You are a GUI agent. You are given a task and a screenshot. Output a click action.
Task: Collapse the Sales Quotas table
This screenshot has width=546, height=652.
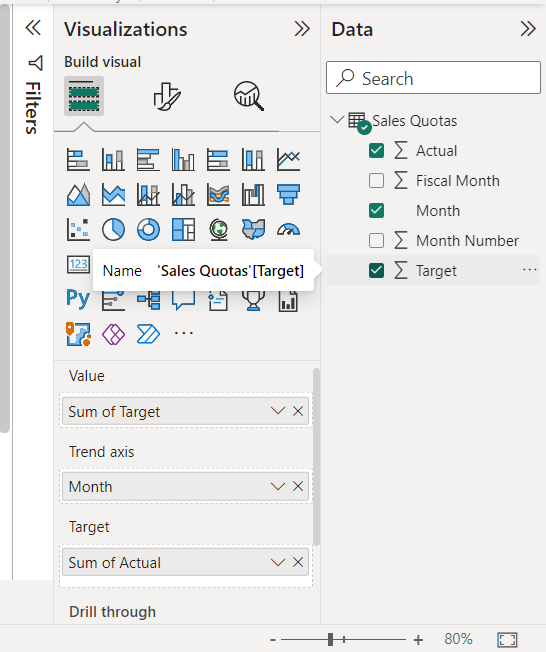[x=336, y=120]
